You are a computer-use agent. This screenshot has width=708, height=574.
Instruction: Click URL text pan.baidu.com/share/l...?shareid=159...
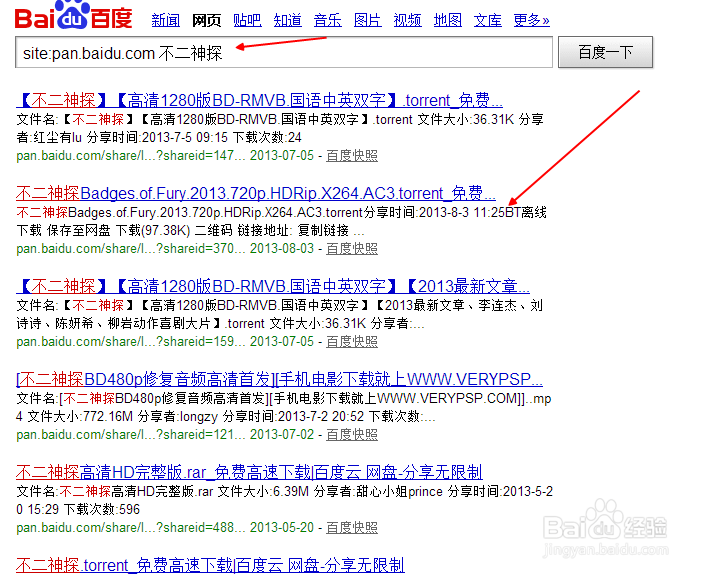(131, 342)
